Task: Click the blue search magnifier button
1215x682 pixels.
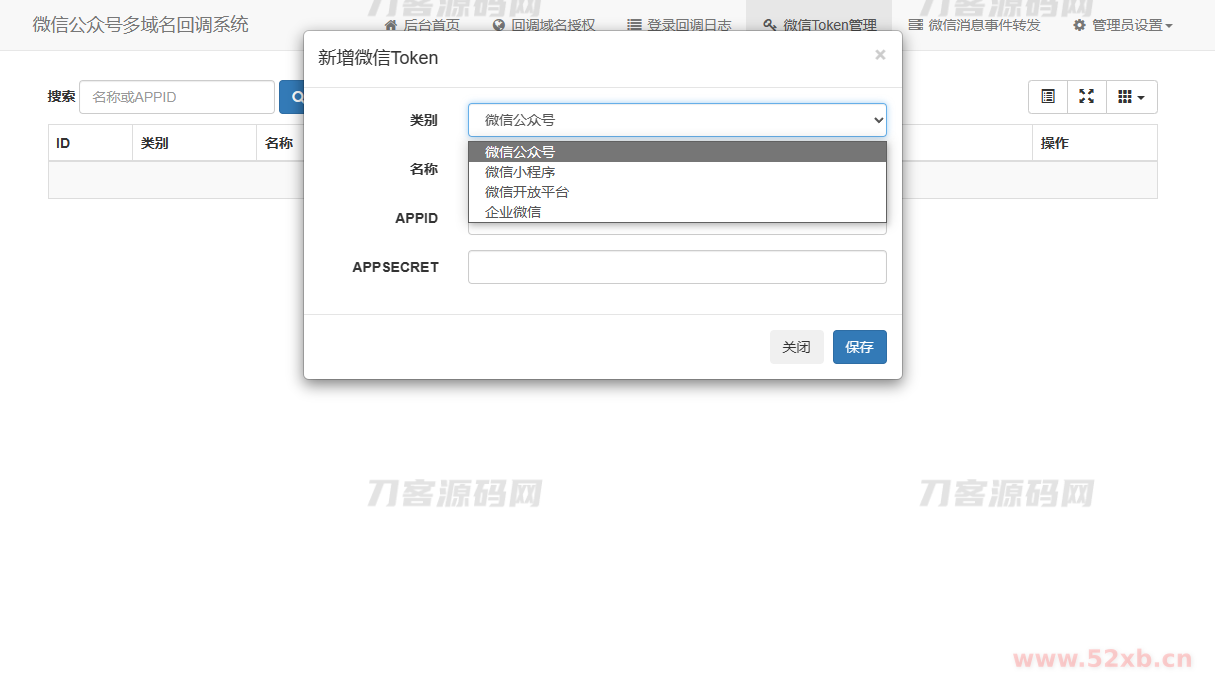Action: 293,97
